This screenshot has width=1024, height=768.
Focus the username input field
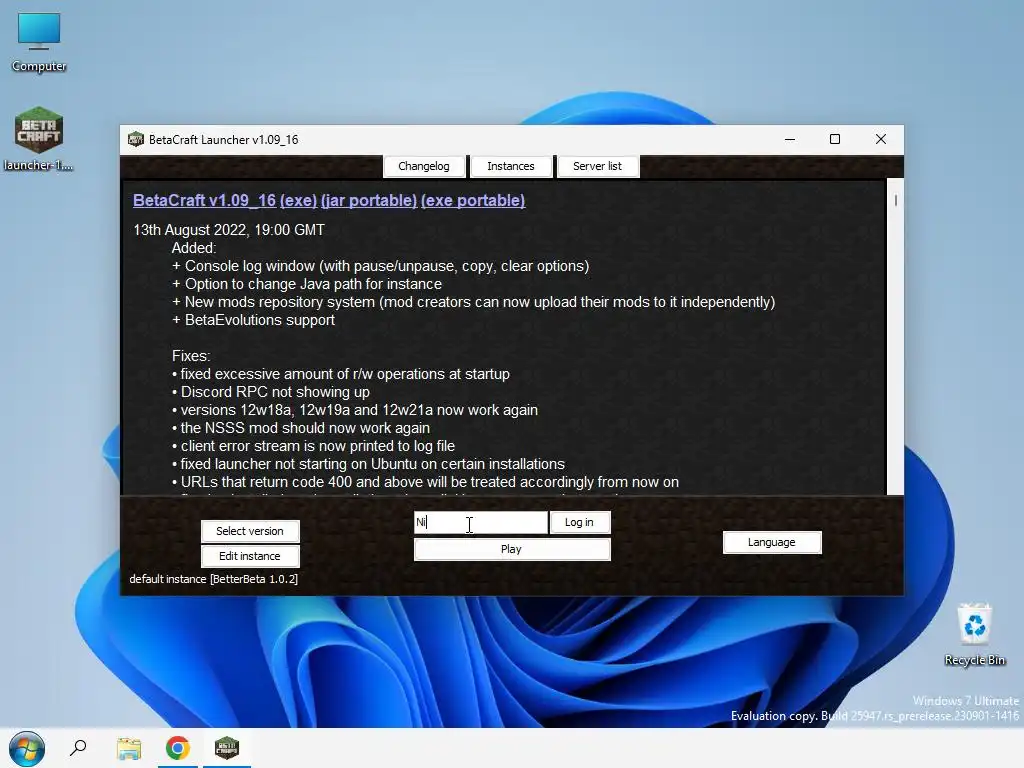481,522
